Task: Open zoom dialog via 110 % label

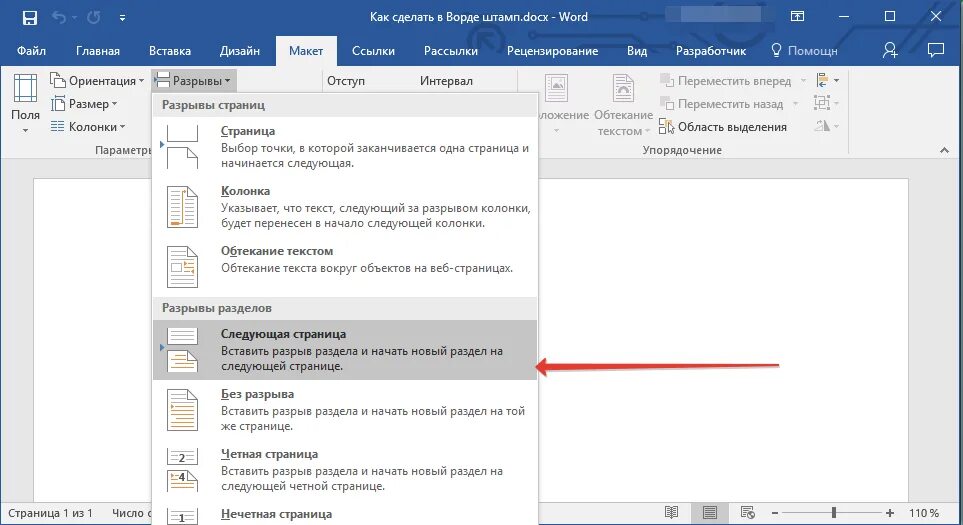Action: tap(924, 513)
